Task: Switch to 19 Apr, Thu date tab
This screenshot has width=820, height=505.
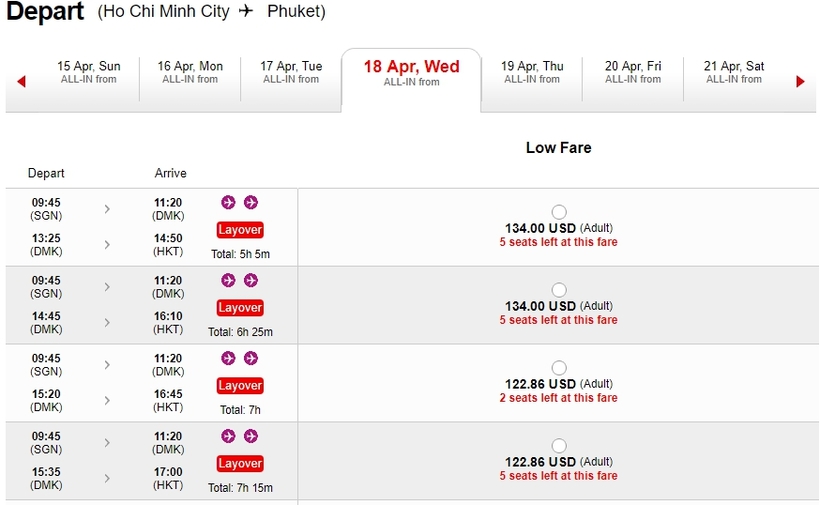Action: pyautogui.click(x=532, y=72)
